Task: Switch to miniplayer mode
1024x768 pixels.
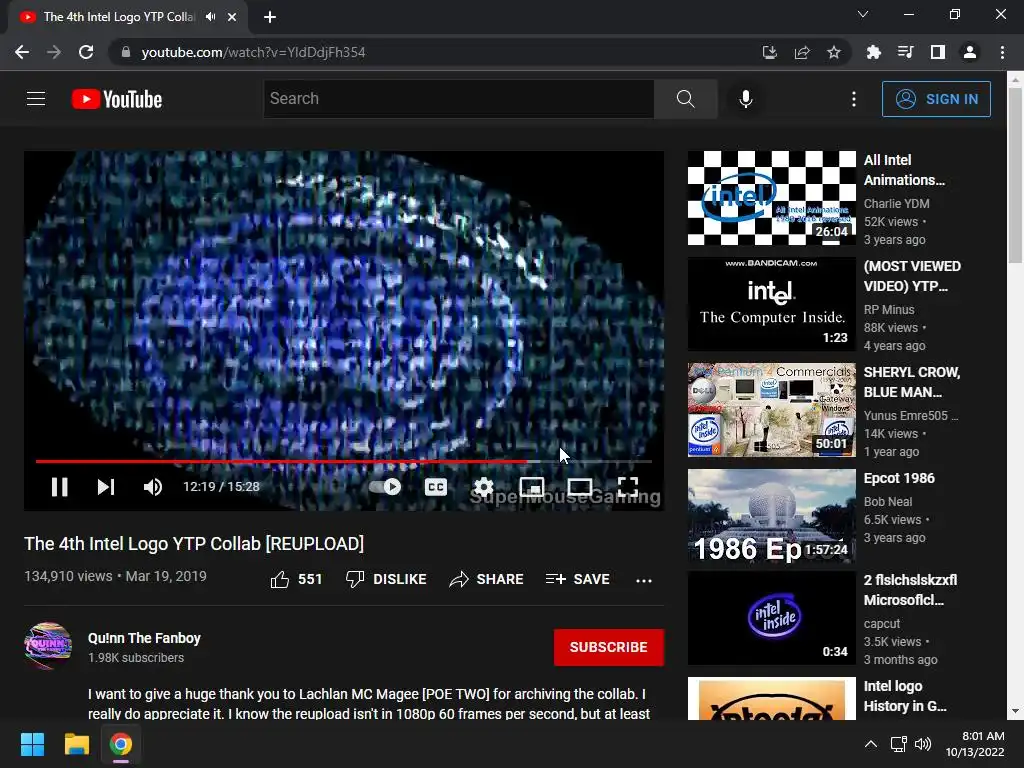Action: (x=532, y=487)
